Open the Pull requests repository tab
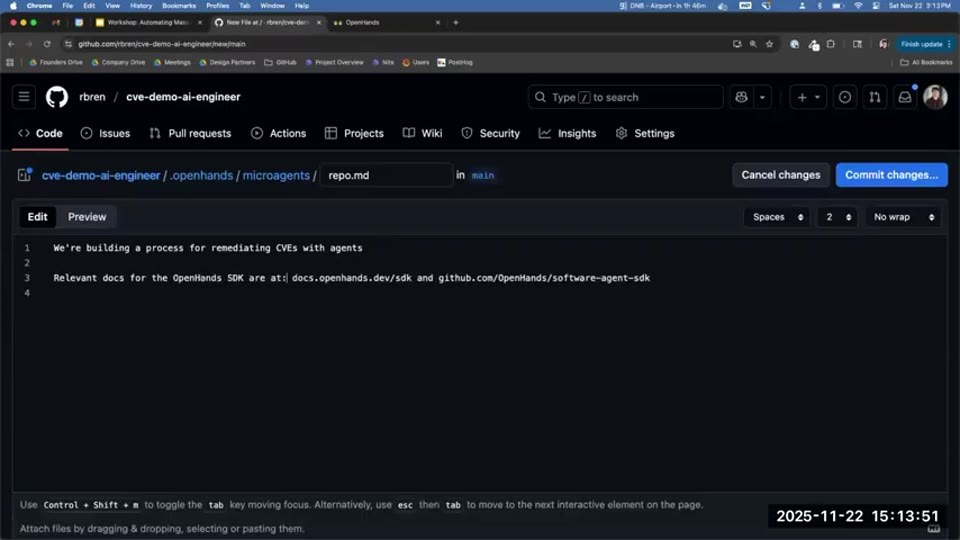Image resolution: width=960 pixels, height=540 pixels. pyautogui.click(x=190, y=133)
